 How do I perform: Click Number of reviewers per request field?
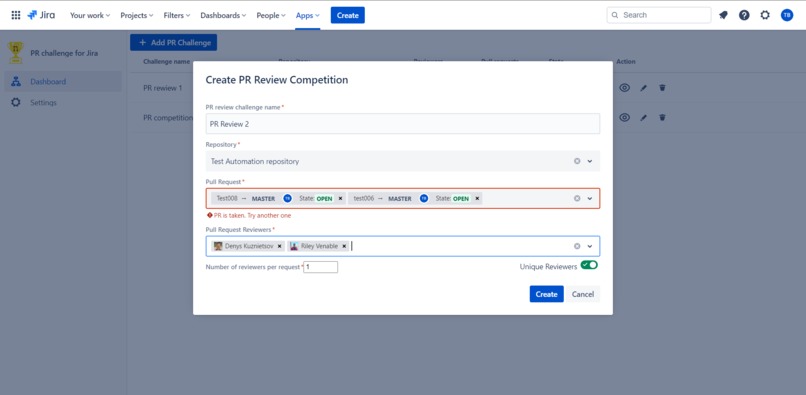(x=320, y=267)
